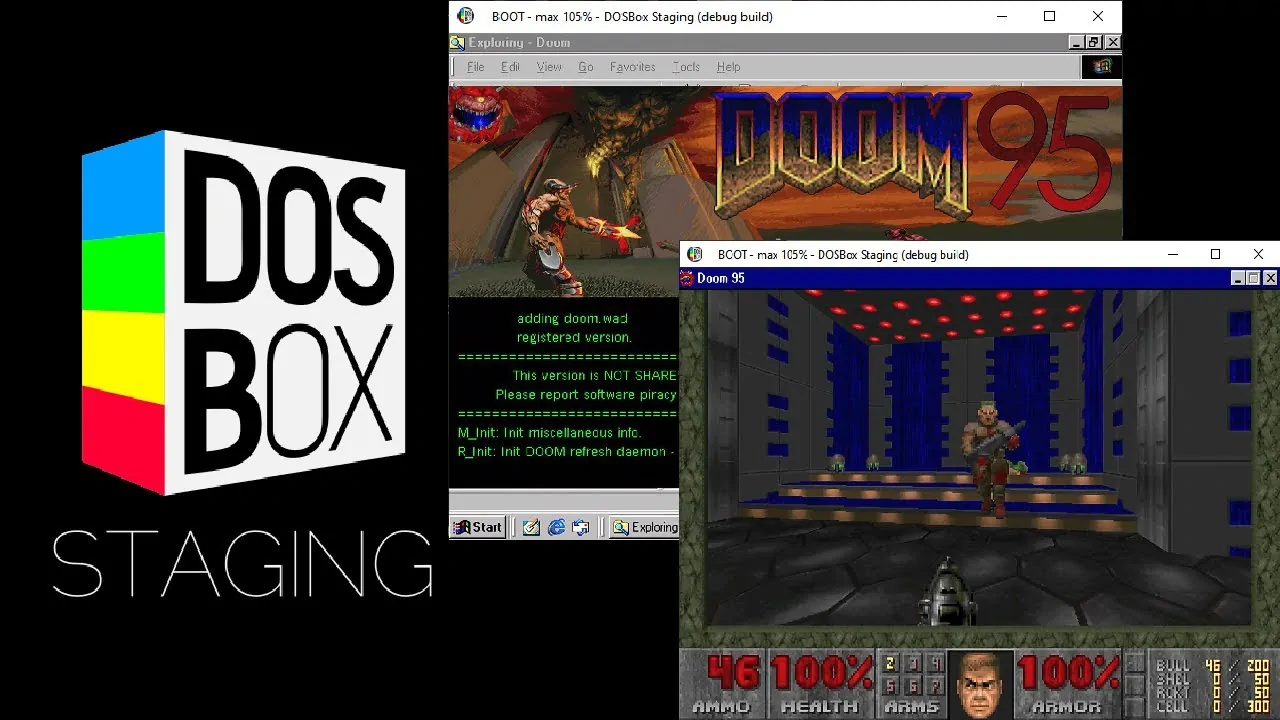Click the Exploring taskbar button

(645, 527)
